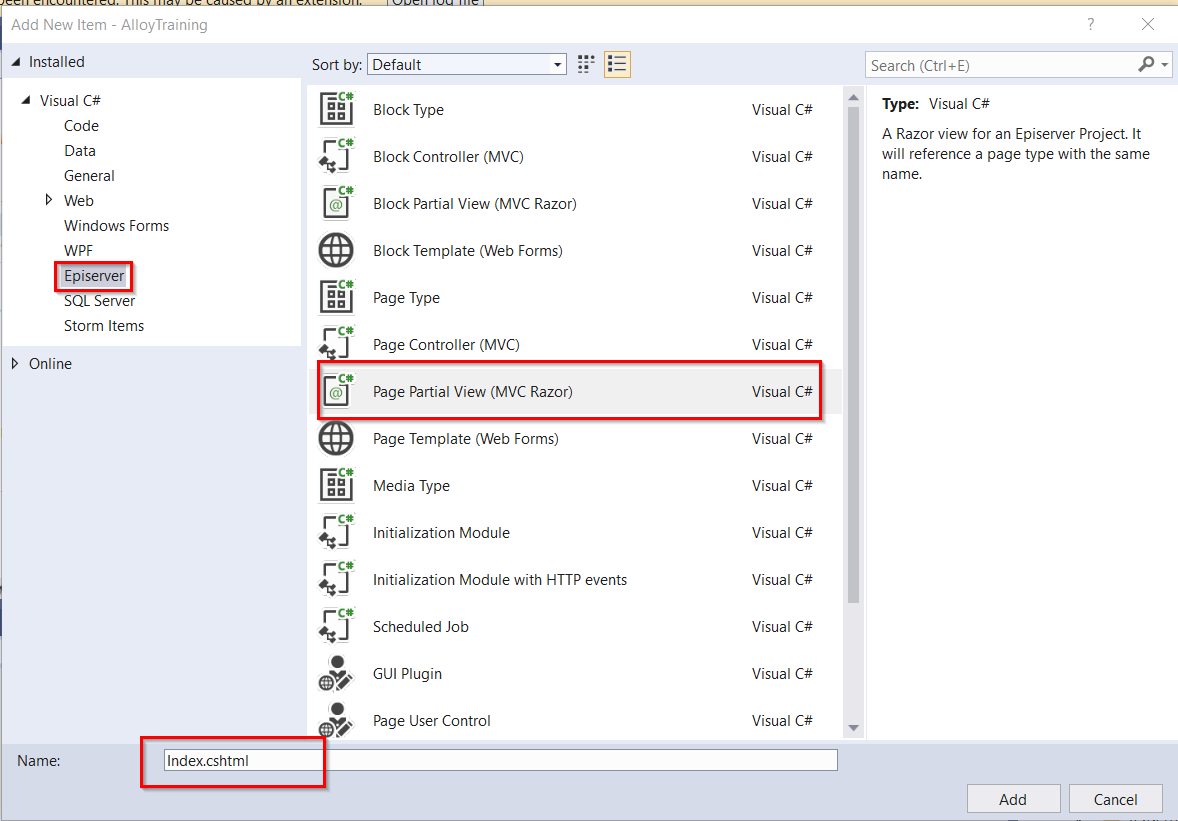
Task: Click the Block Type template icon
Action: click(x=336, y=109)
